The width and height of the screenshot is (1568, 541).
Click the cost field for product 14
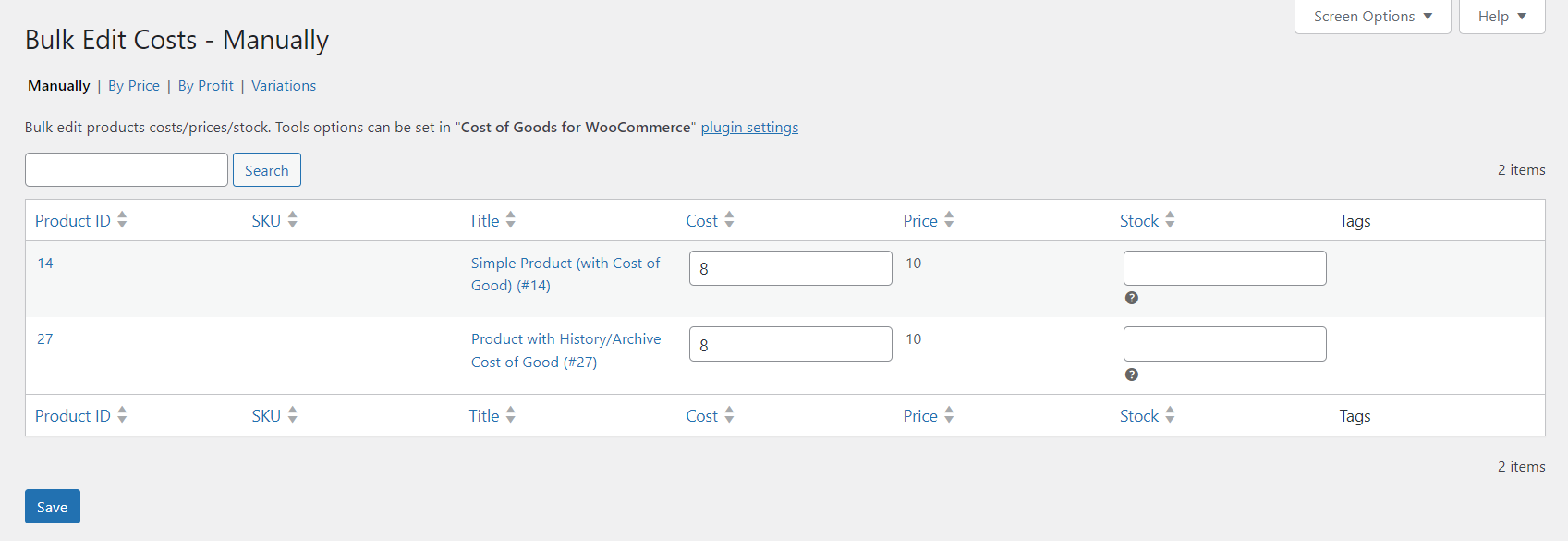point(791,268)
